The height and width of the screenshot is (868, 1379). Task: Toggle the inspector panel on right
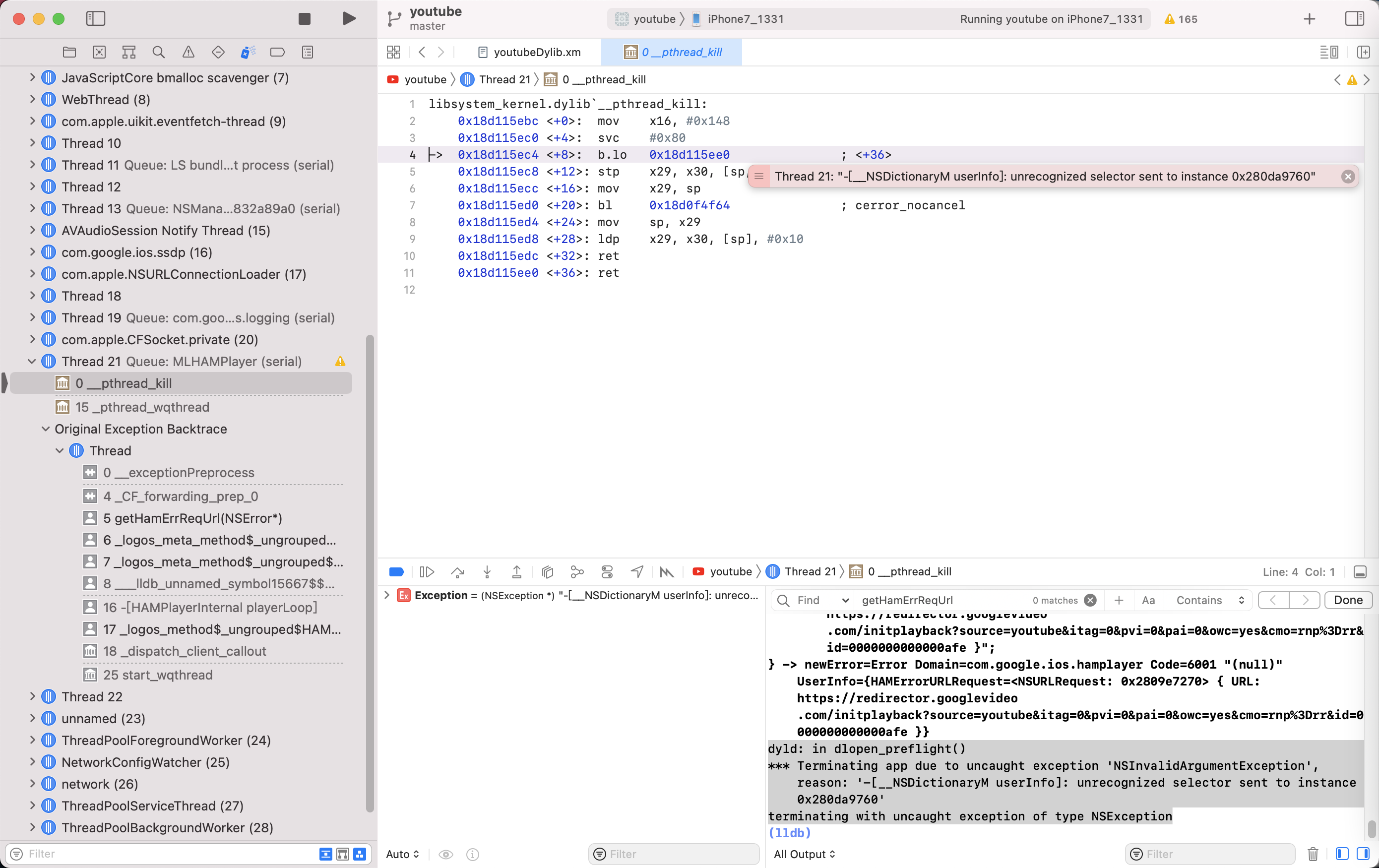click(1354, 19)
